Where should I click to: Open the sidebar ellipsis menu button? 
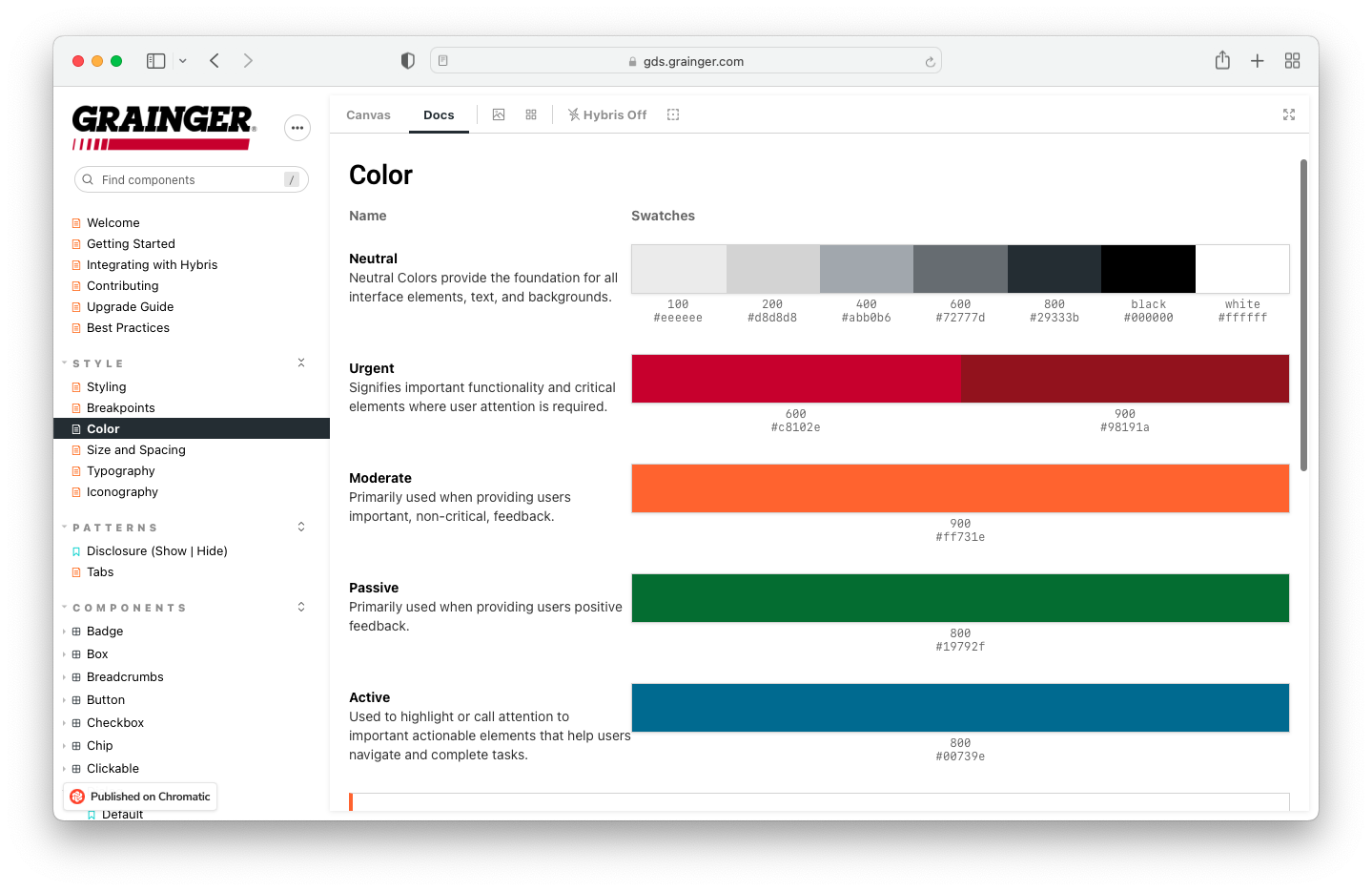click(297, 128)
